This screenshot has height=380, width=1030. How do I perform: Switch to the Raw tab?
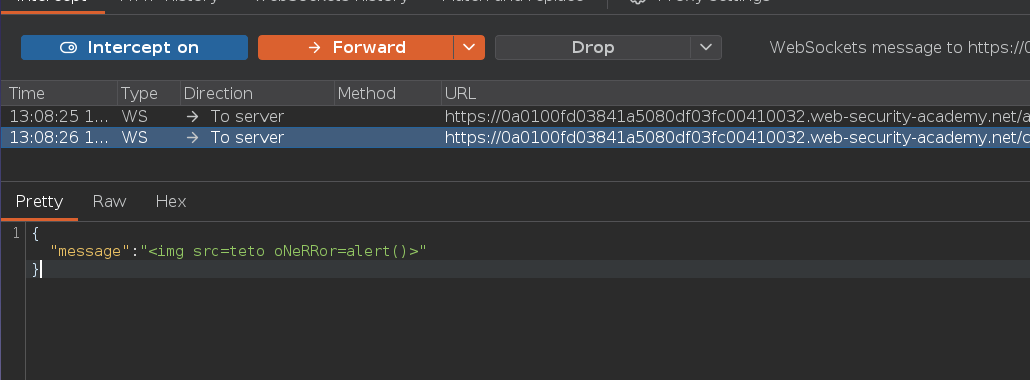click(109, 201)
